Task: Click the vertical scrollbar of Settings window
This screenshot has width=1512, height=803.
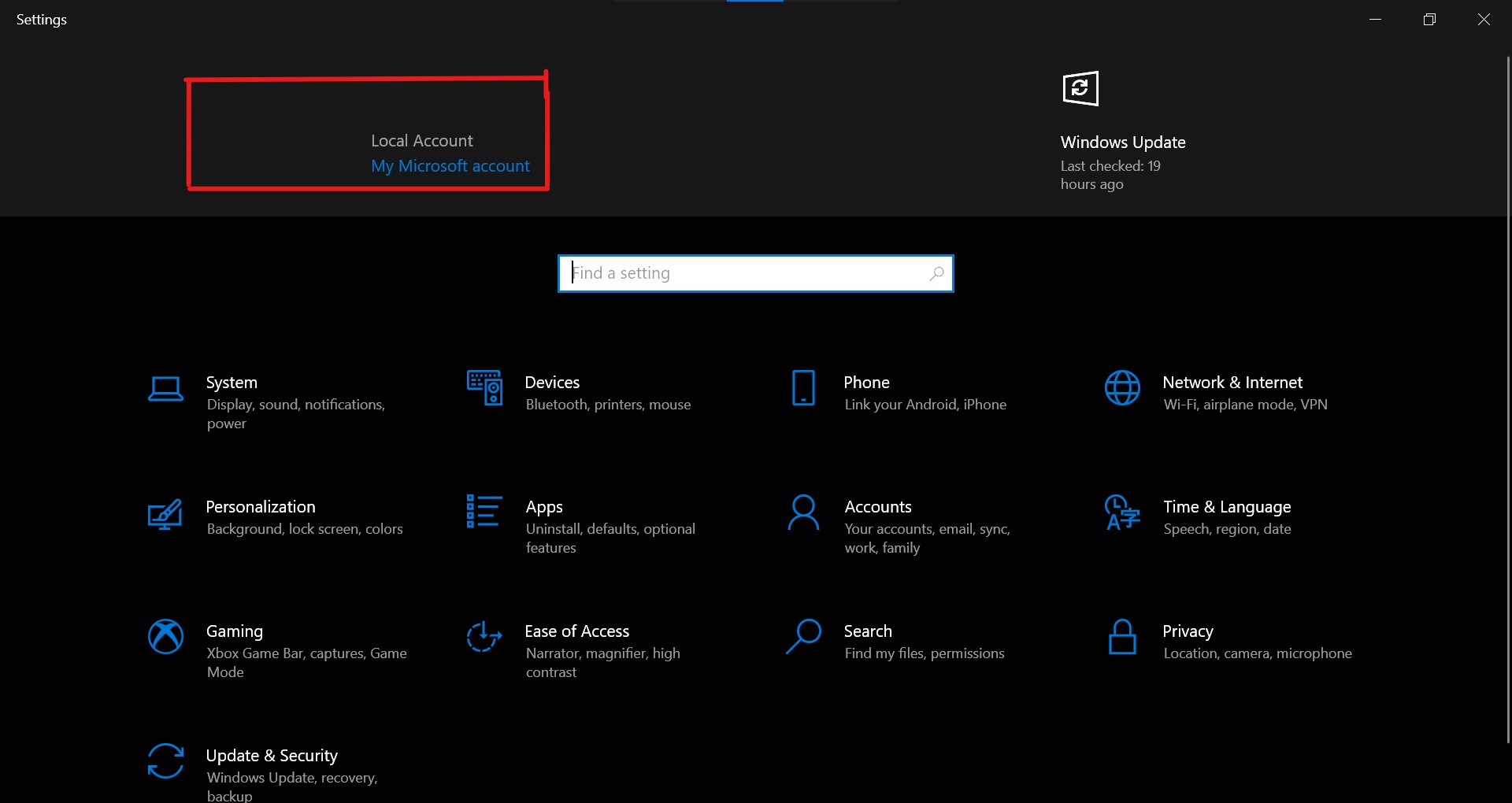Action: click(x=1508, y=398)
